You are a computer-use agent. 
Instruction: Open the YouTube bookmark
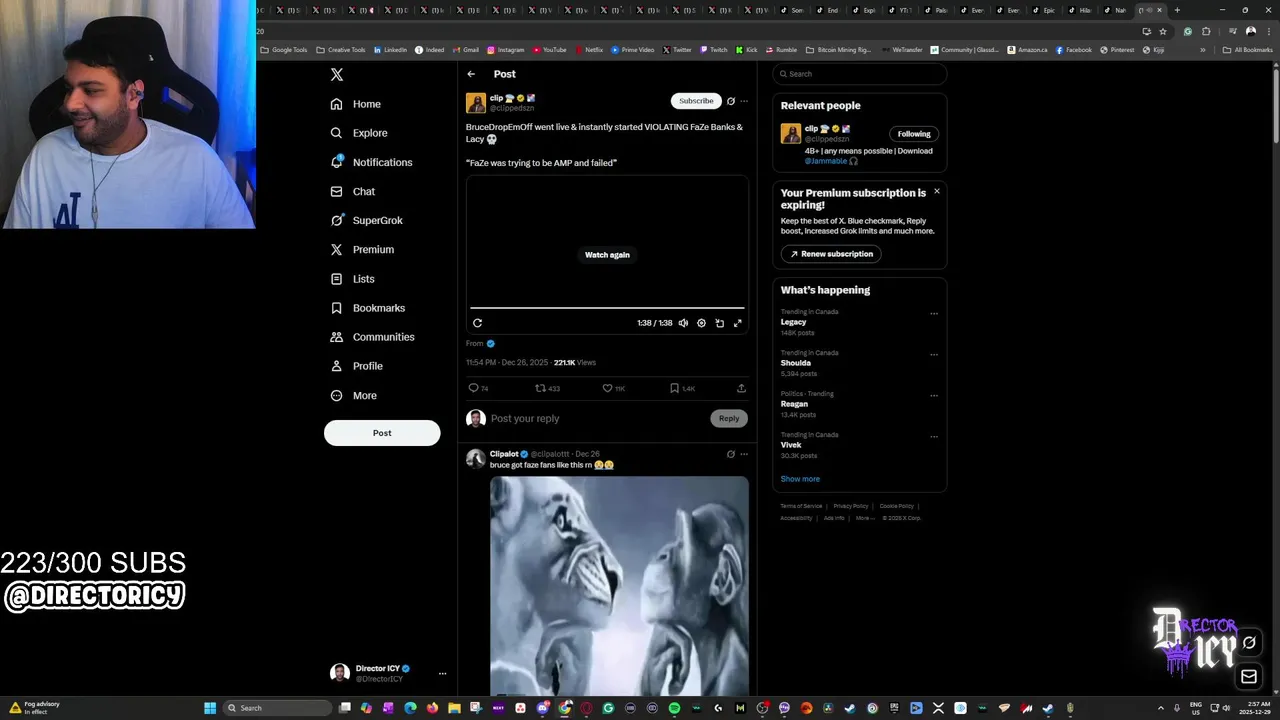[x=549, y=50]
